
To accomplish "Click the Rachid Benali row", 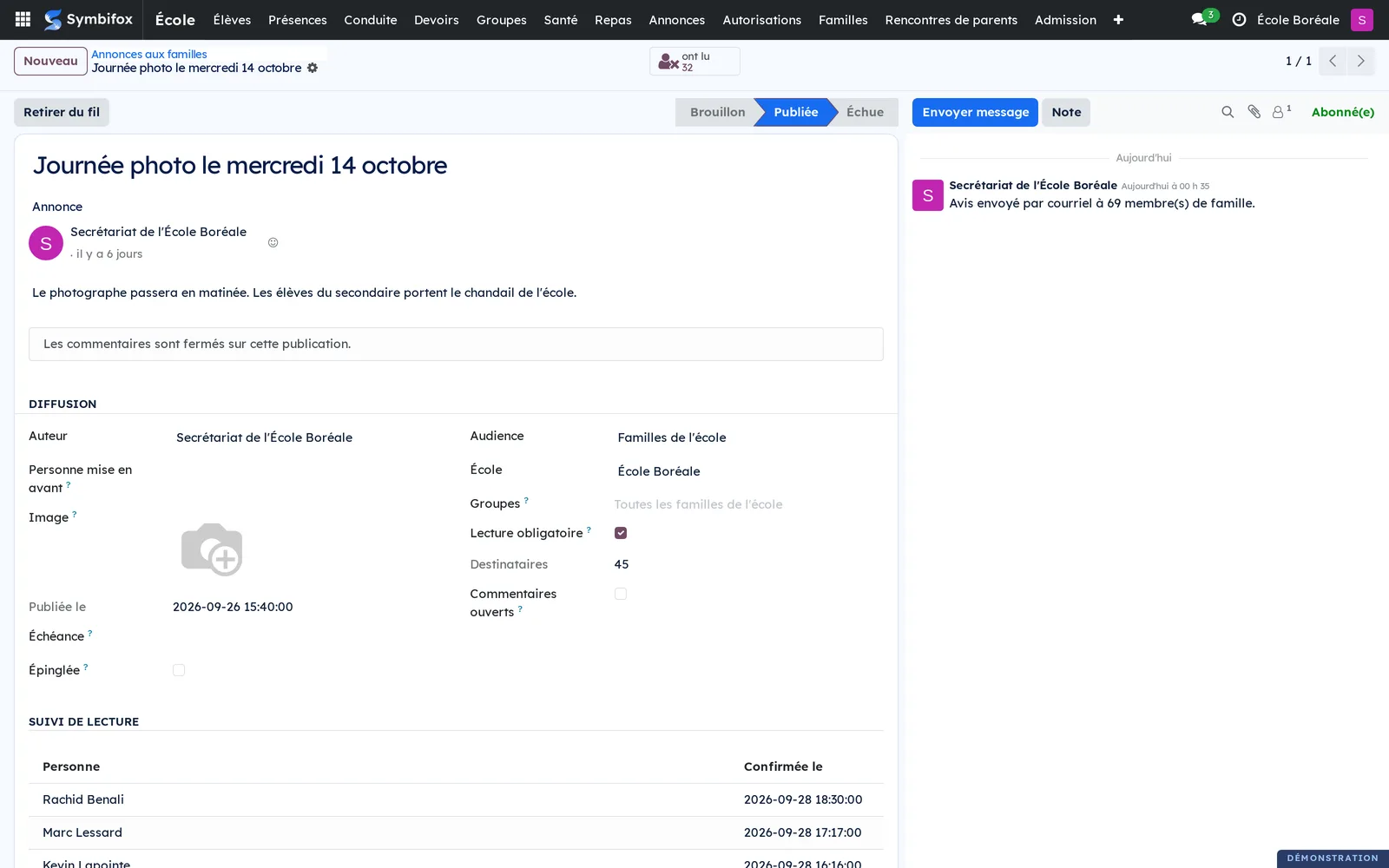I will coord(456,799).
